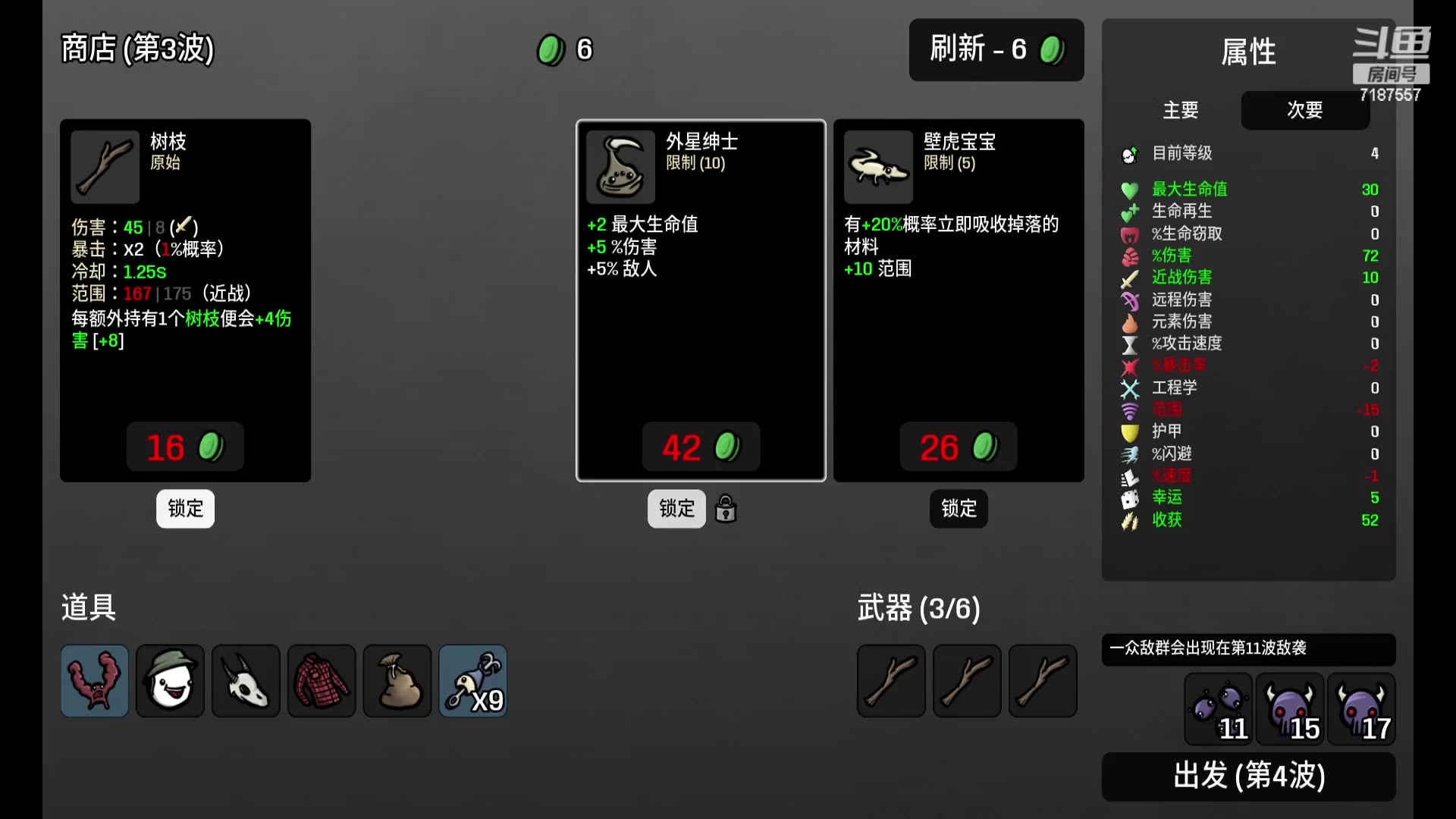Viewport: 1456px width, 819px height.
Task: Toggle 锁定 lock under 树枝 weapon card
Action: tap(185, 508)
